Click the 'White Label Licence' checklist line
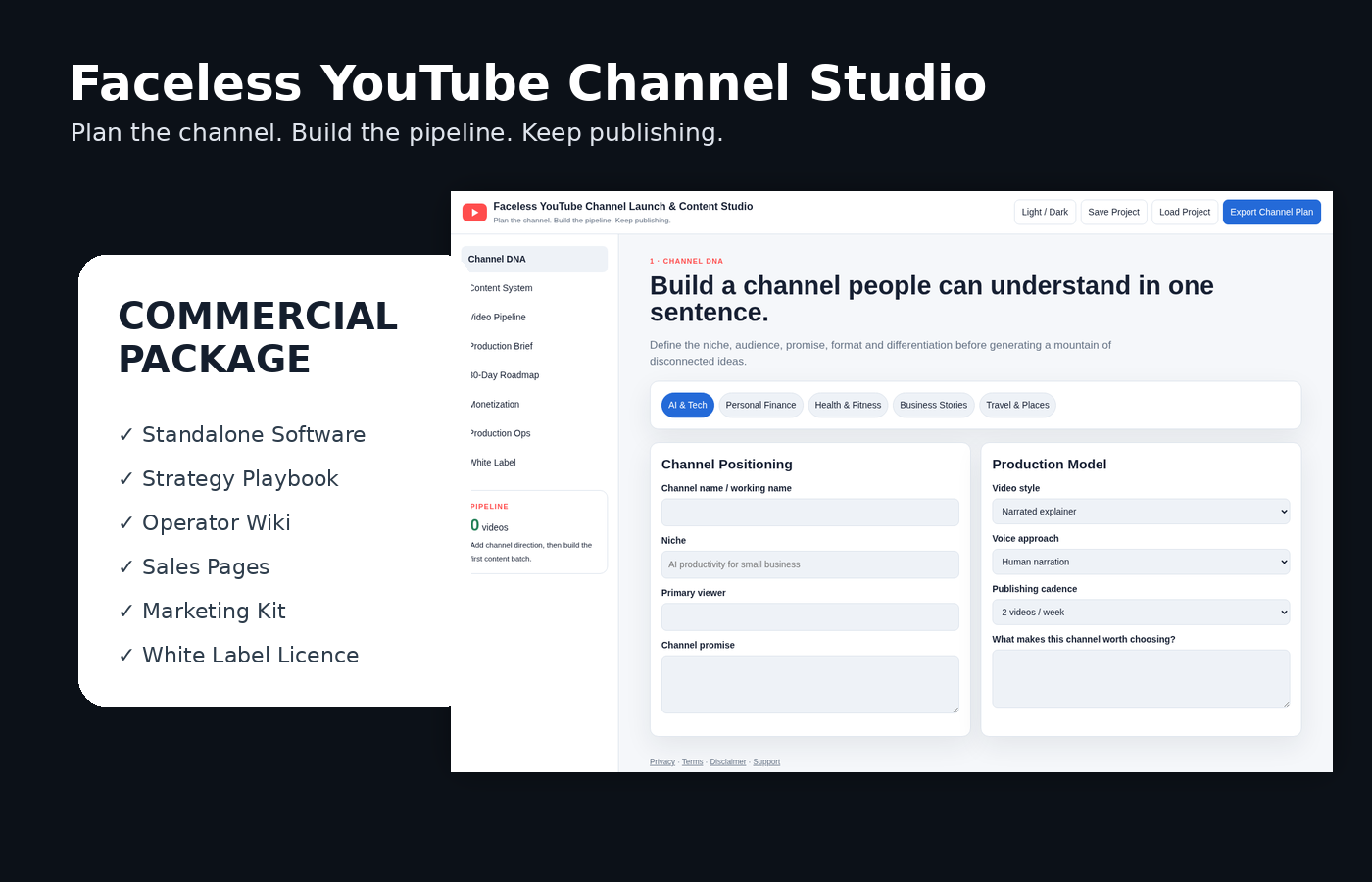Screen dimensions: 1372x882 238,655
